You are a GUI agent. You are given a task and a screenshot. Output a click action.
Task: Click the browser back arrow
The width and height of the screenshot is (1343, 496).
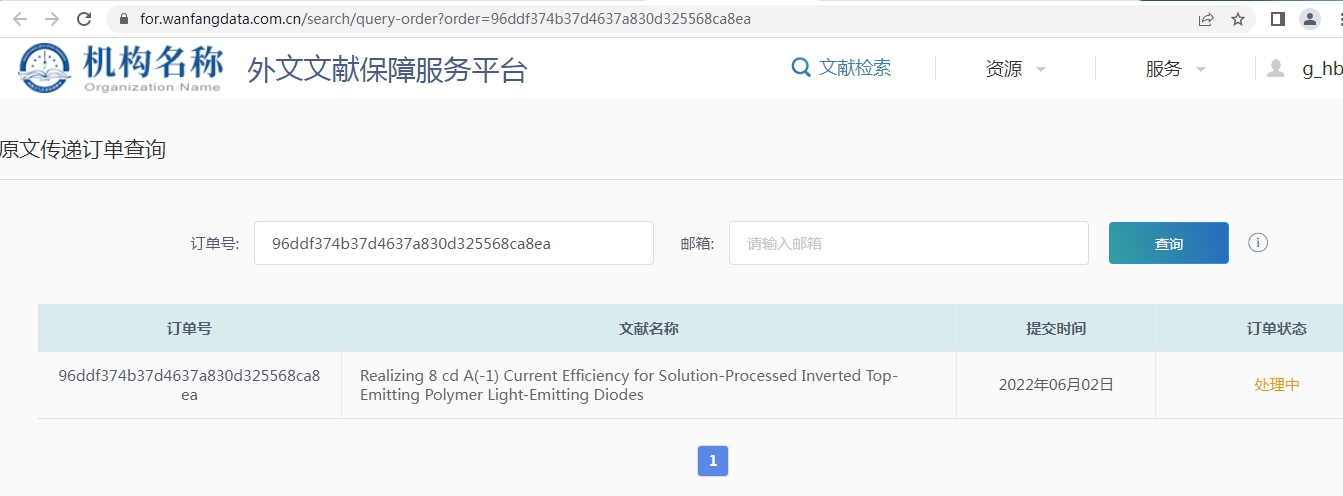click(19, 19)
